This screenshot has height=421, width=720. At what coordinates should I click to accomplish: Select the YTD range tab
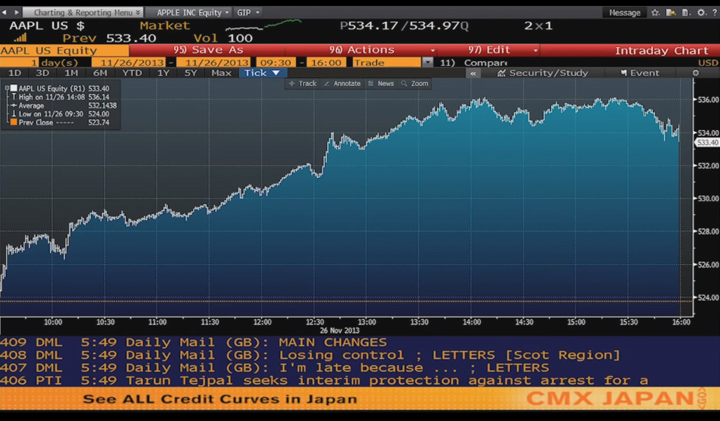click(x=132, y=73)
